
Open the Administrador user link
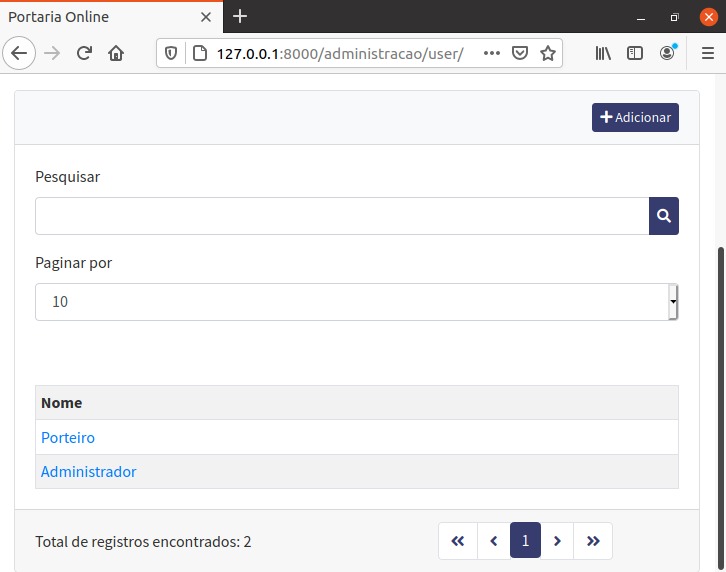(x=88, y=472)
